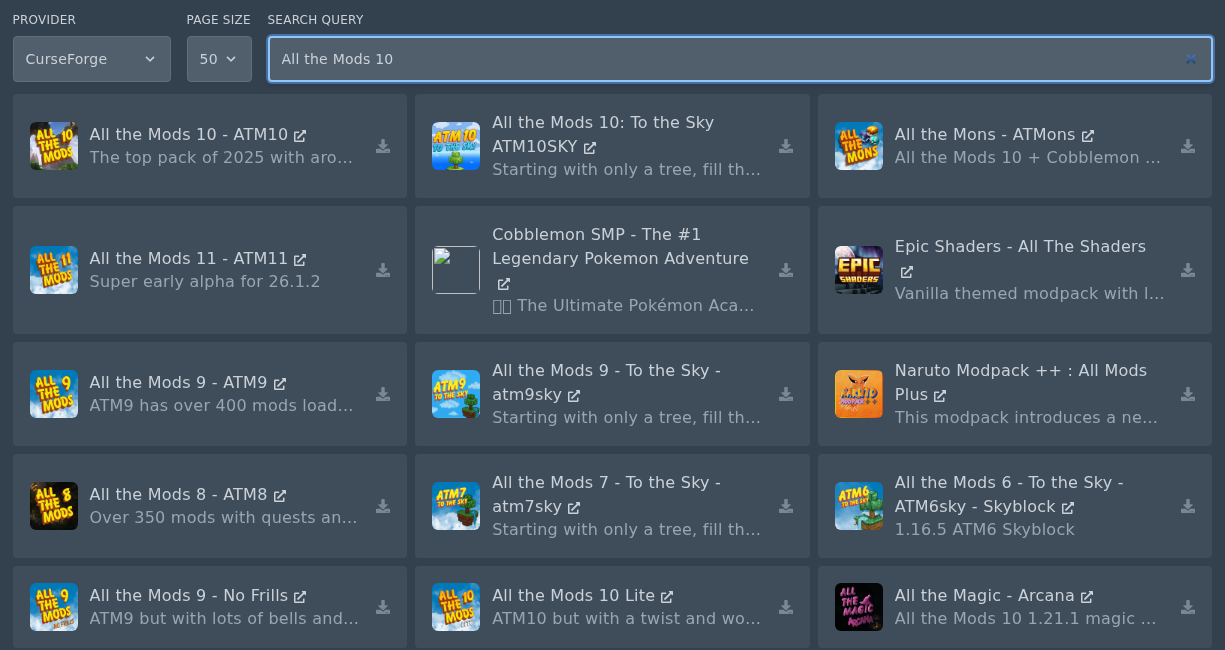Screen dimensions: 1225x650
Task: Click the ATM6 To the Sky thumbnail
Action: pyautogui.click(x=859, y=506)
